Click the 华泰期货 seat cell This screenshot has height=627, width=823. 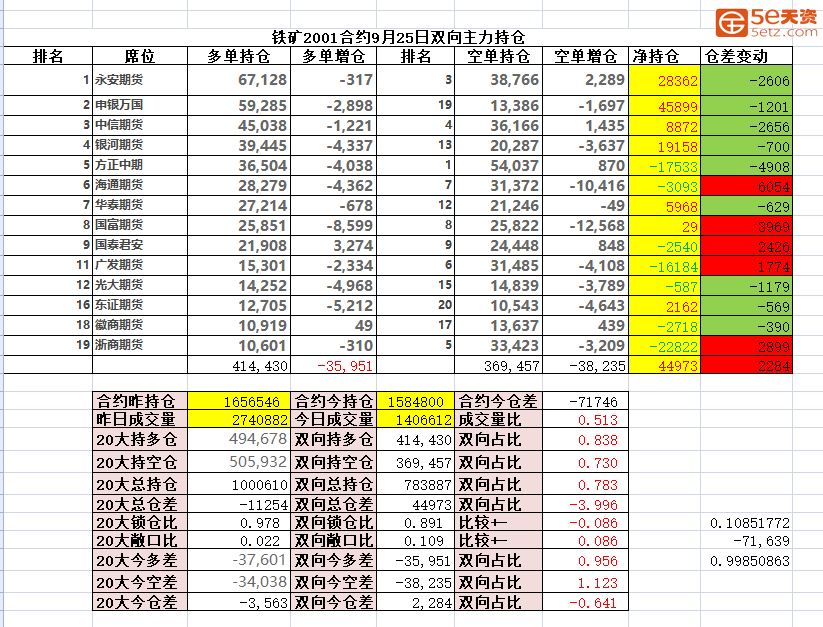point(140,205)
